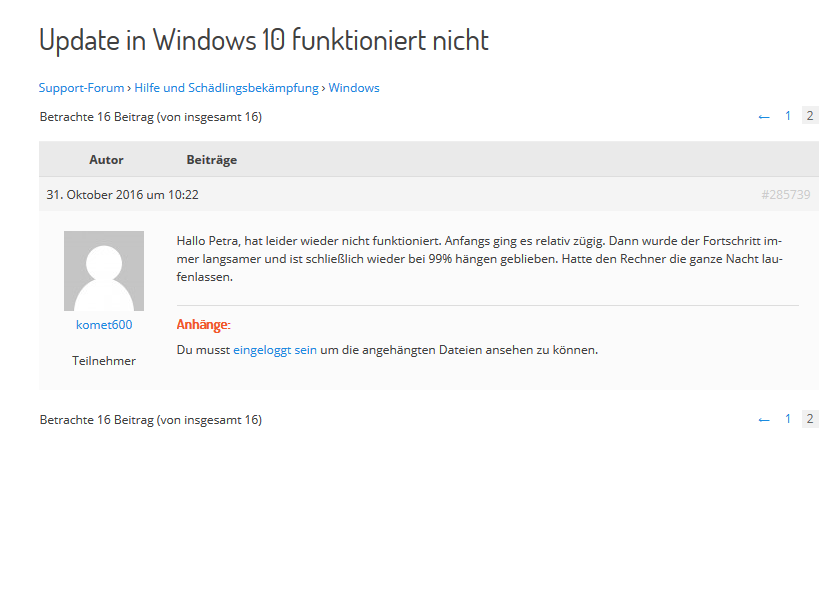Click the top previous-page arrow
Viewport: 825px width, 615px height.
pyautogui.click(x=764, y=117)
